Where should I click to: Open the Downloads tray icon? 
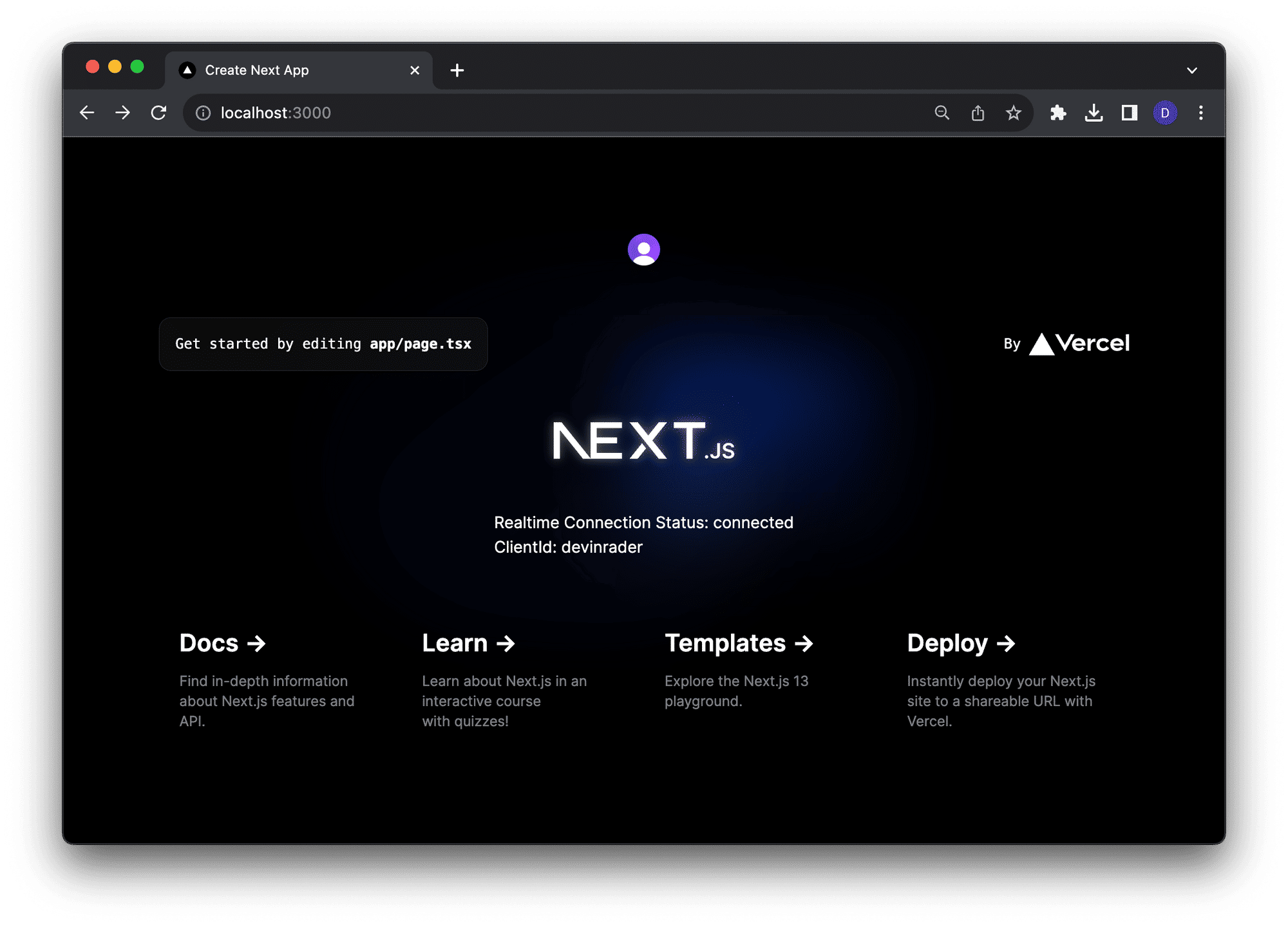click(x=1094, y=113)
